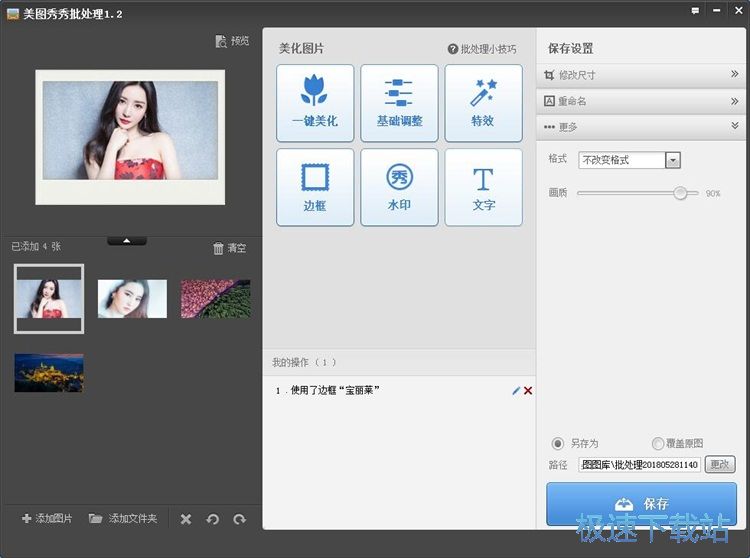Rotate images clockwise using the bottom toolbar arrow

[239, 519]
